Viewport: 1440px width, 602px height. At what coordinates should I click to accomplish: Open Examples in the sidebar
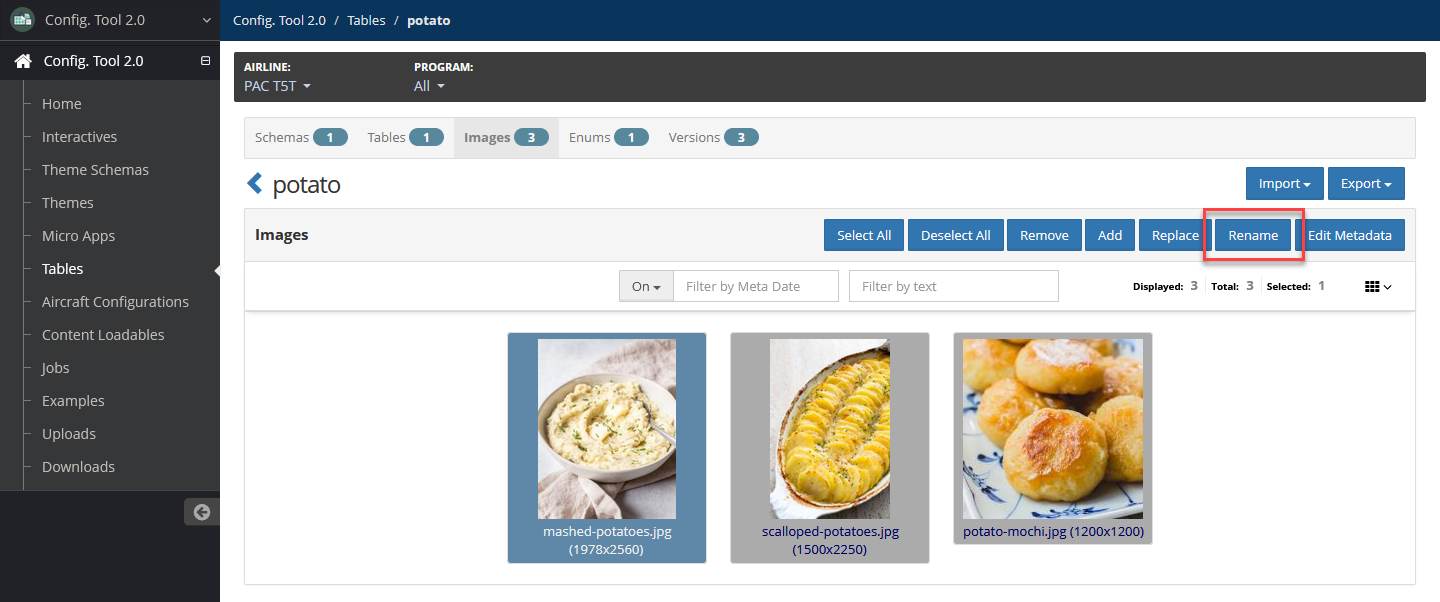pos(73,401)
